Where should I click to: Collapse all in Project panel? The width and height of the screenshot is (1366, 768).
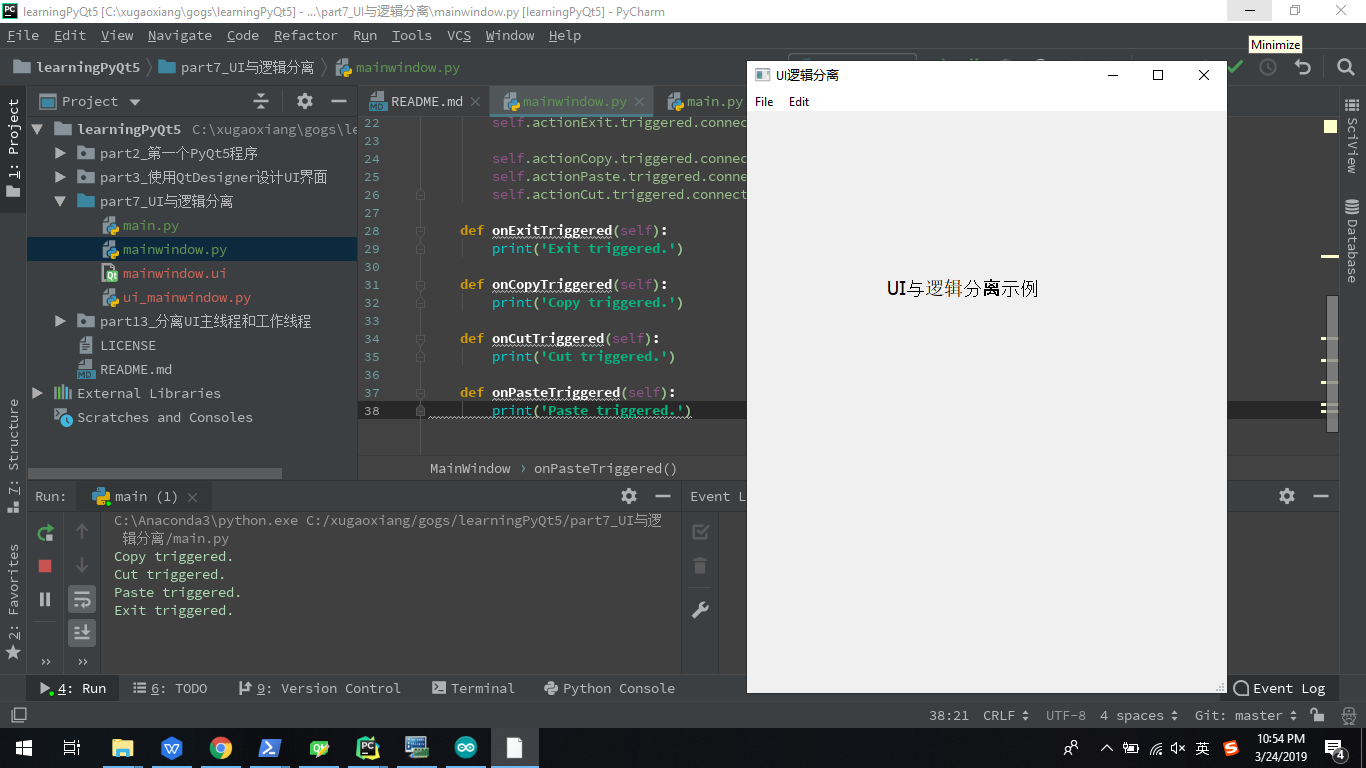pyautogui.click(x=261, y=101)
